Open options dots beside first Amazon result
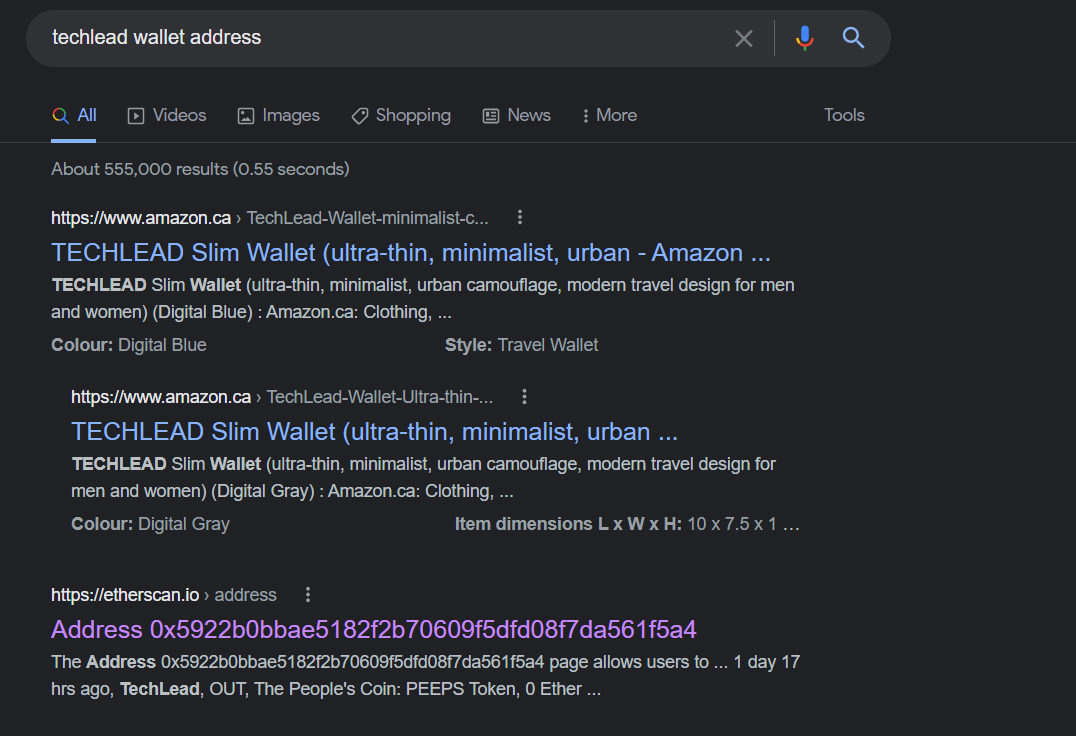Image resolution: width=1076 pixels, height=736 pixels. tap(519, 217)
